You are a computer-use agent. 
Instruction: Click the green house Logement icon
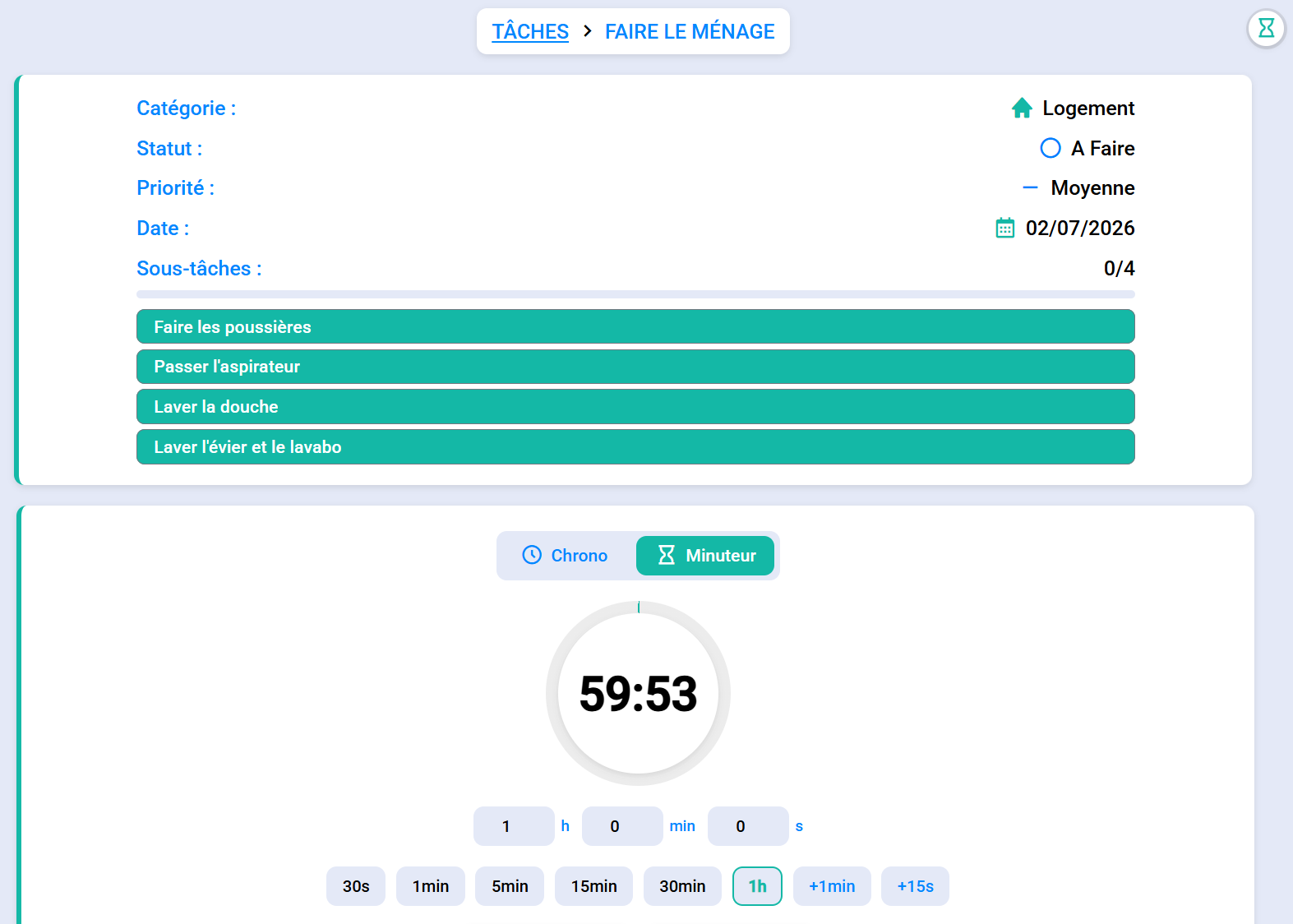[x=1022, y=108]
